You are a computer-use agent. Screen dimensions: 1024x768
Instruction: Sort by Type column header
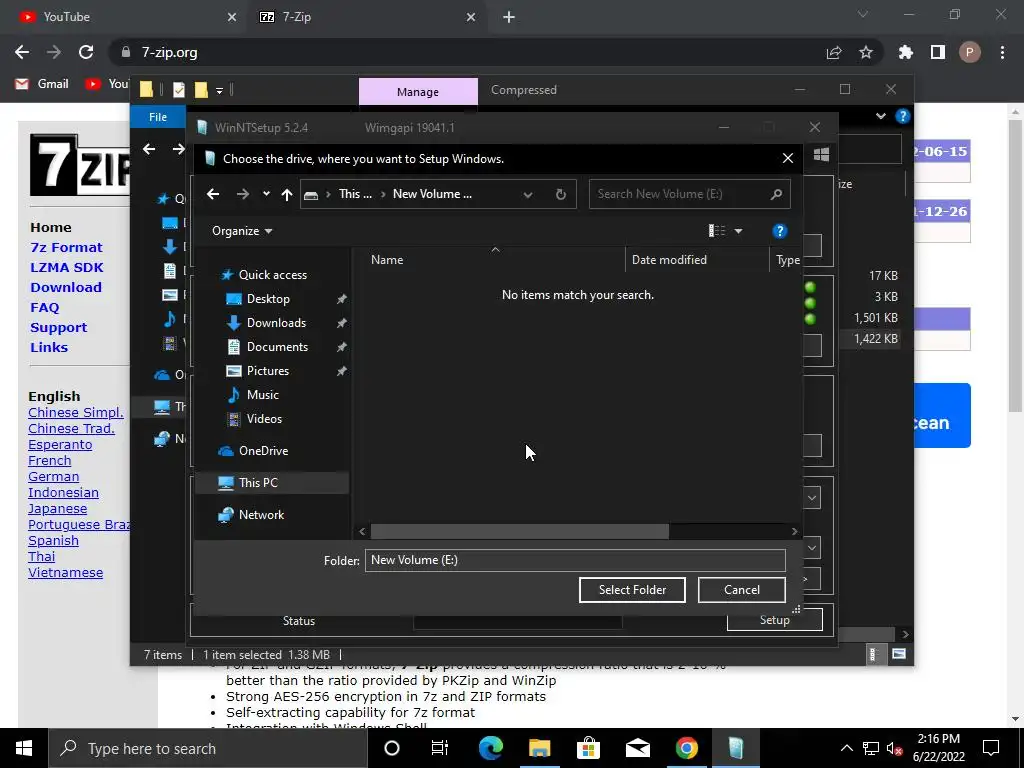click(x=787, y=260)
